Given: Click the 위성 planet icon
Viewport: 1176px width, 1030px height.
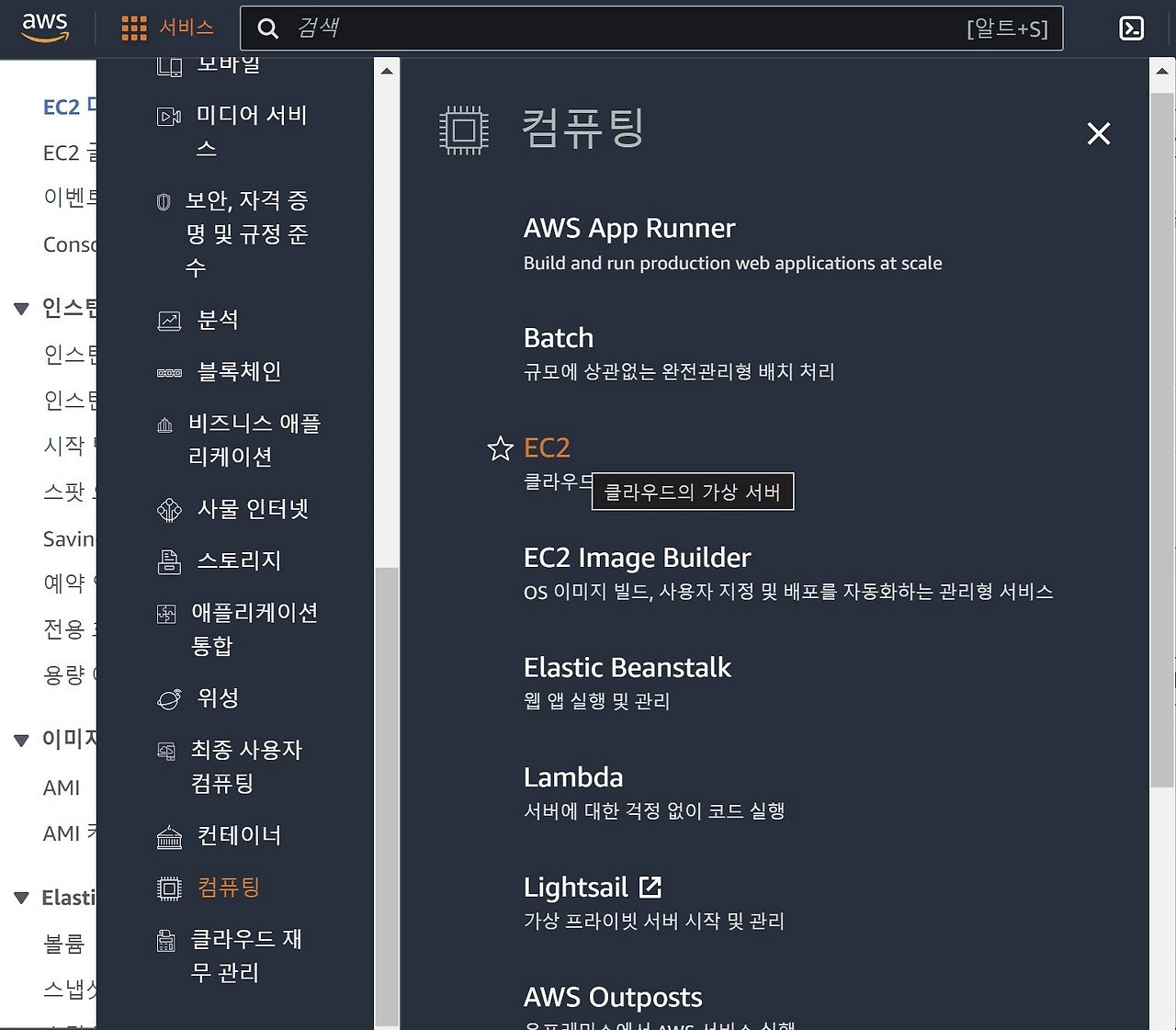Looking at the screenshot, I should [x=169, y=699].
